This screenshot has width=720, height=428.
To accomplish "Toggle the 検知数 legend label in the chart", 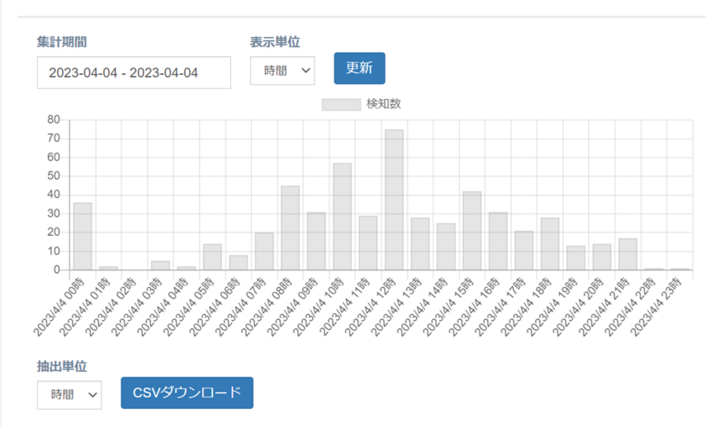I will tap(384, 104).
